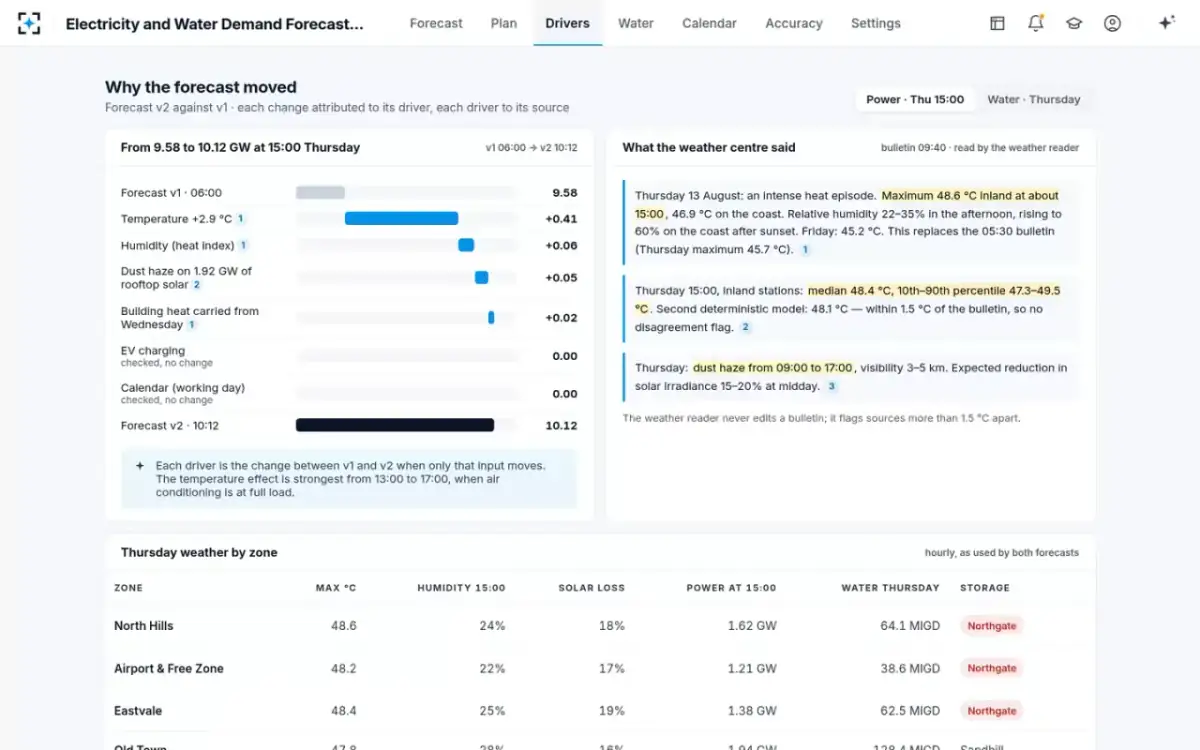Click North Hills humidity value 24%

point(492,626)
